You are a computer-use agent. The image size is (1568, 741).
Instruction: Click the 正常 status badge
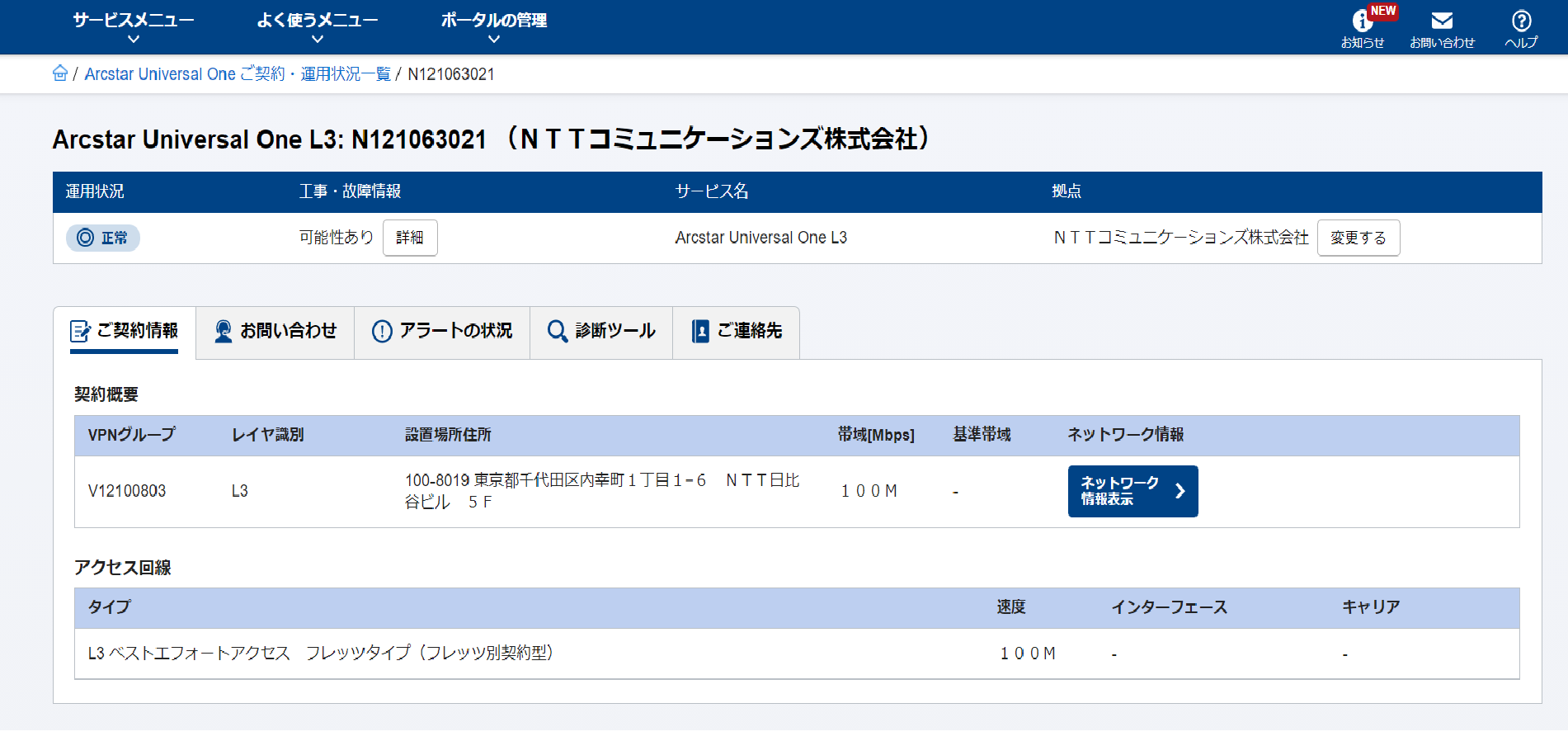pos(103,238)
